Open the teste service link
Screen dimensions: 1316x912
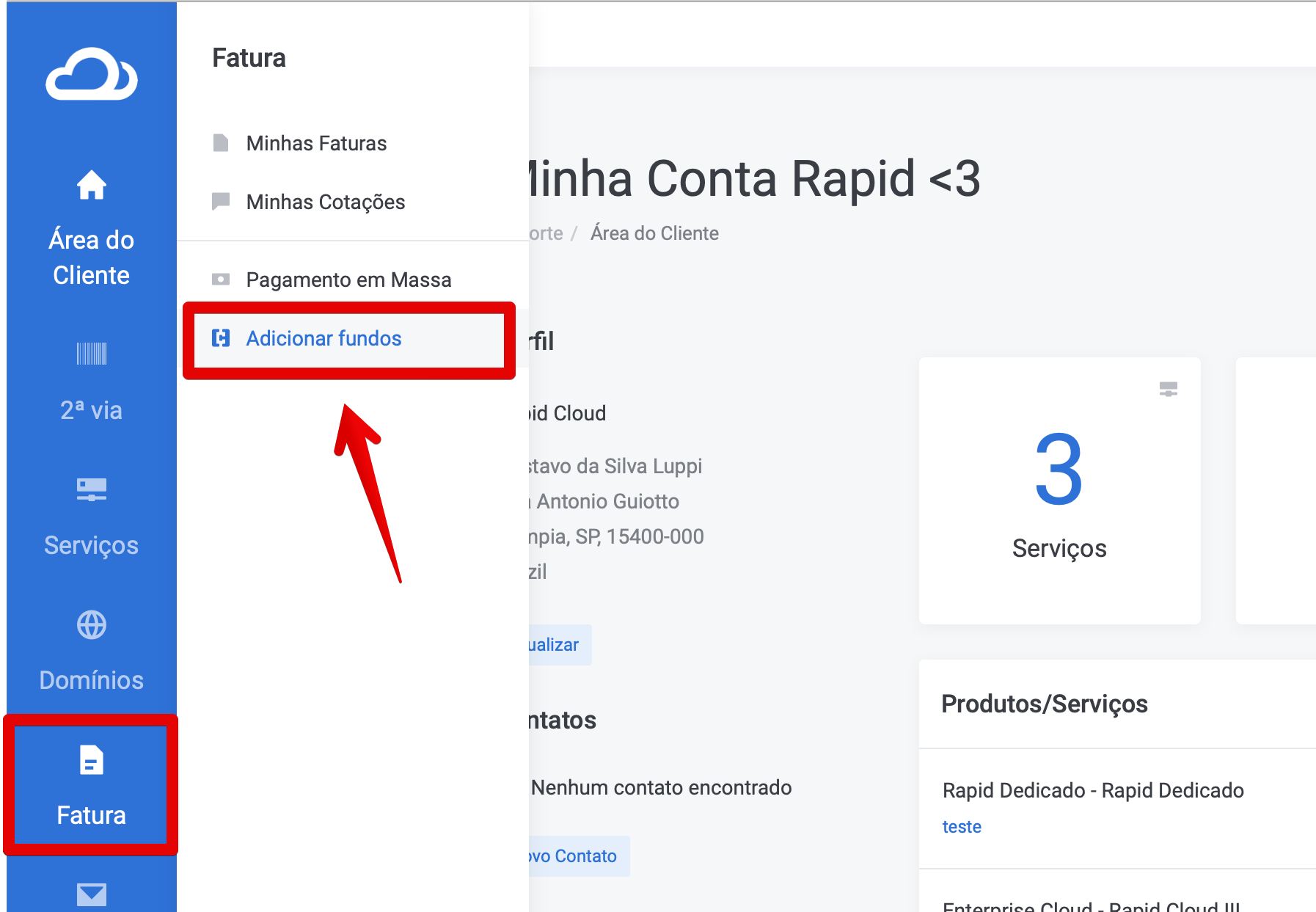[962, 827]
